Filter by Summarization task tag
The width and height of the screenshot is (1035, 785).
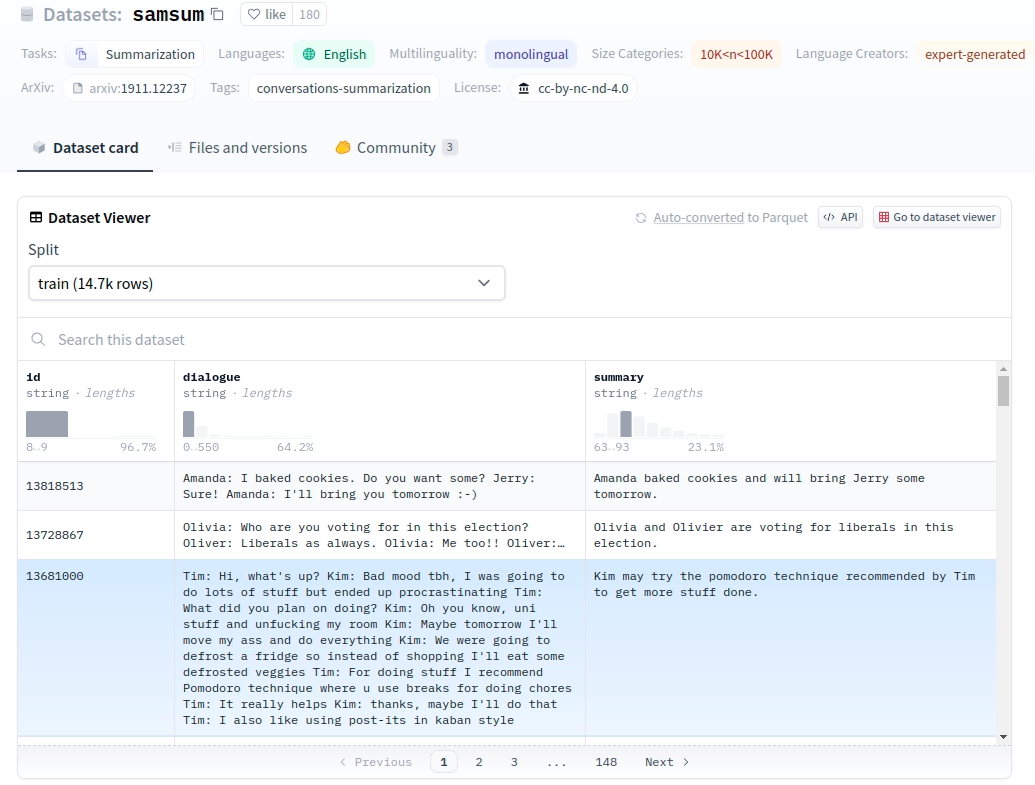135,54
